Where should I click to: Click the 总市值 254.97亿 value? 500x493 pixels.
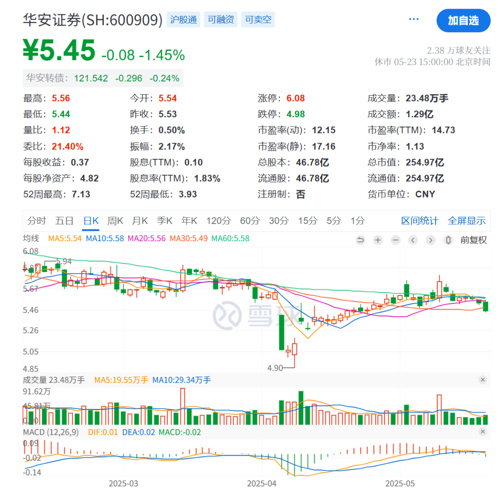point(425,162)
